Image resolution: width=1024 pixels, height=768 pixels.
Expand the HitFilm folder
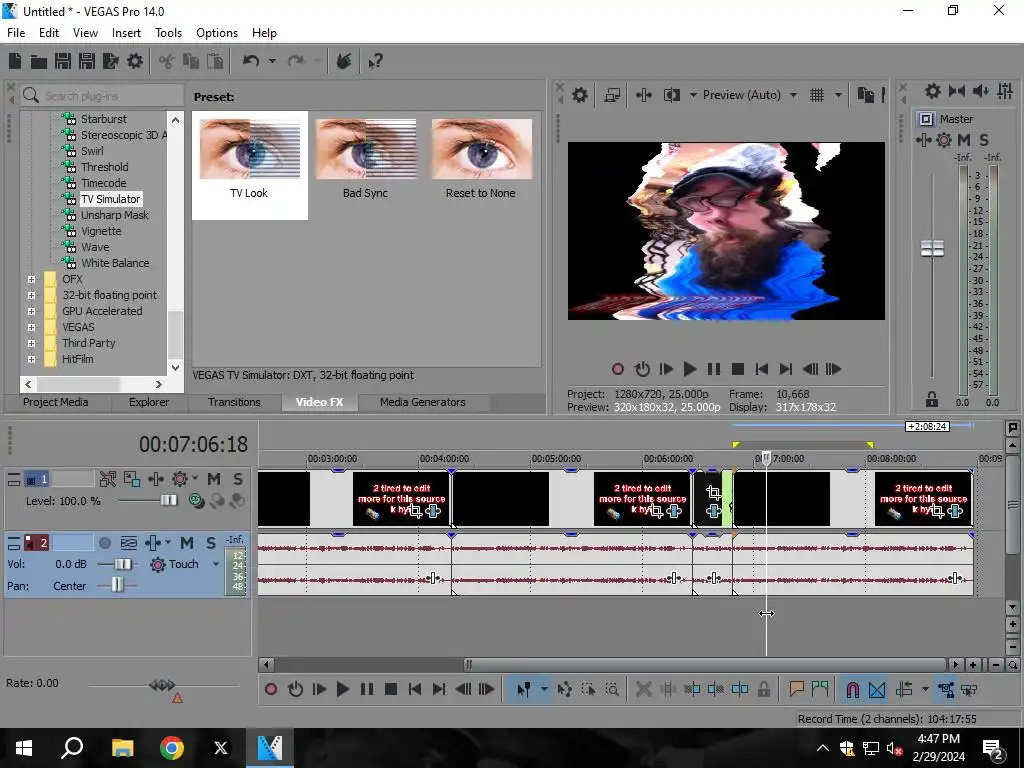[x=31, y=359]
